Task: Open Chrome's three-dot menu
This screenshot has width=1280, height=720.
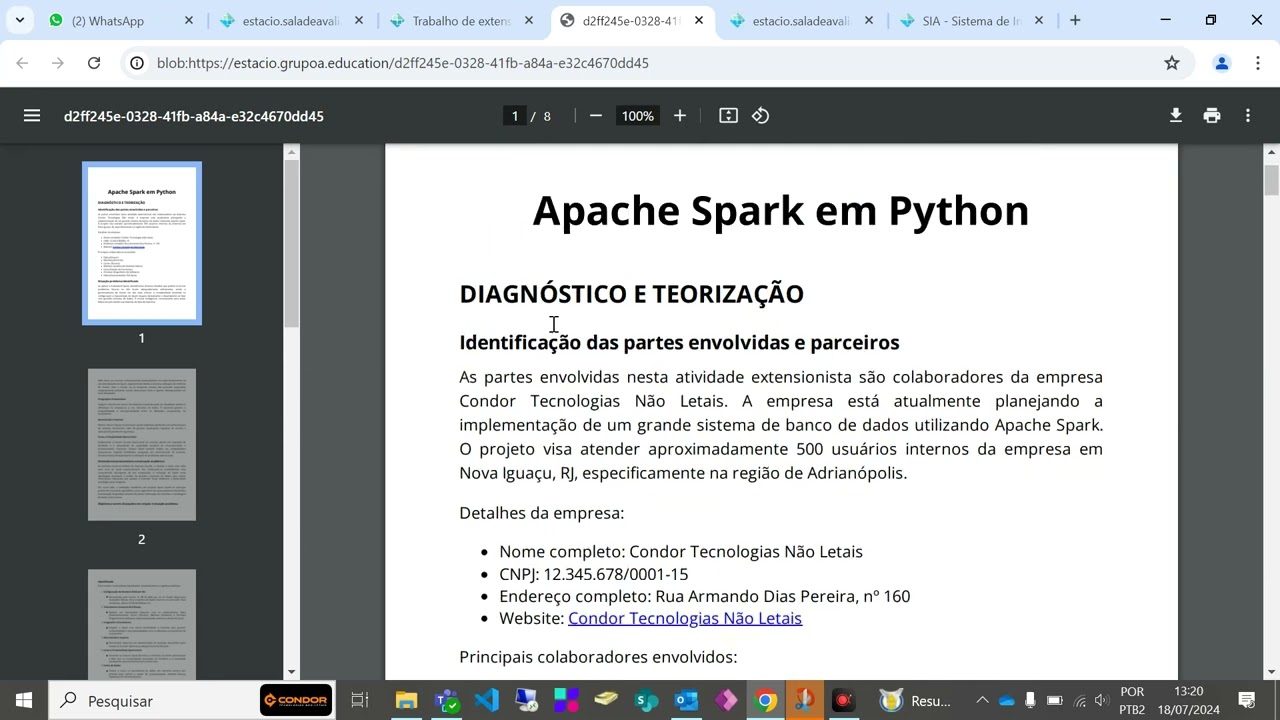Action: (x=1258, y=63)
